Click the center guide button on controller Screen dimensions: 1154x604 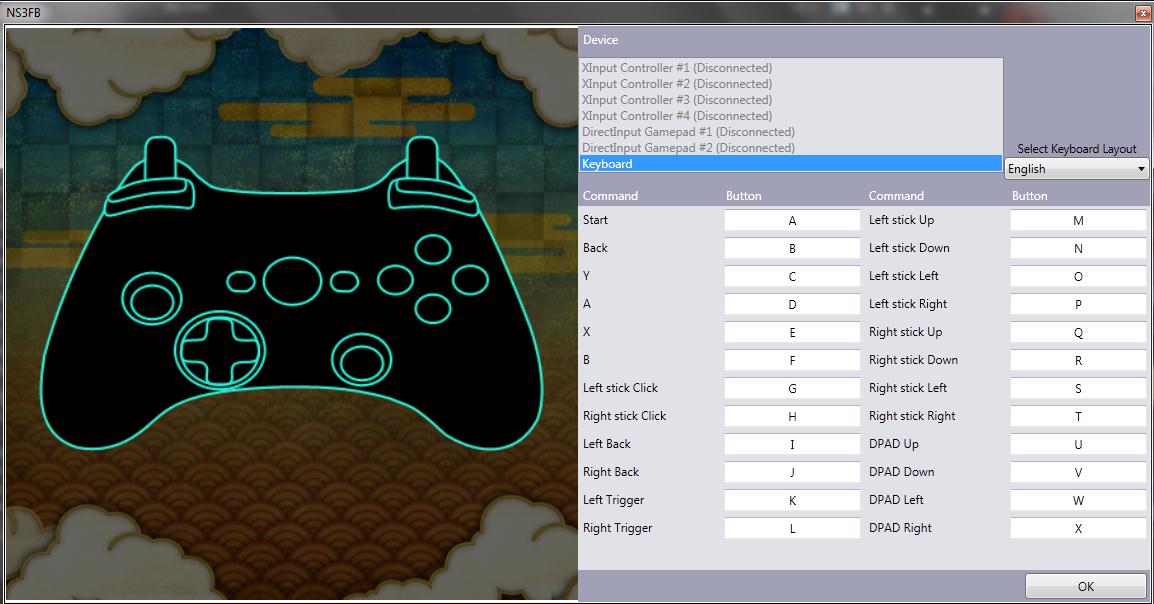[291, 280]
